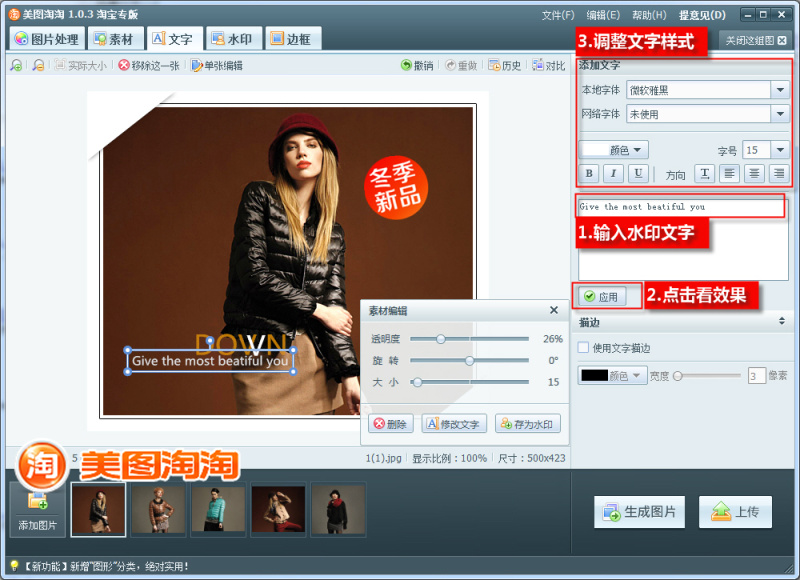Align text to the left
The image size is (800, 580).
coord(730,173)
